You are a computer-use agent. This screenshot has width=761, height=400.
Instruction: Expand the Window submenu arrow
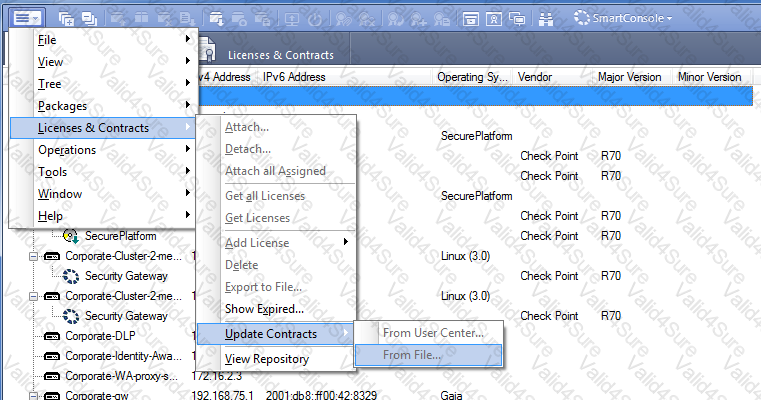188,193
